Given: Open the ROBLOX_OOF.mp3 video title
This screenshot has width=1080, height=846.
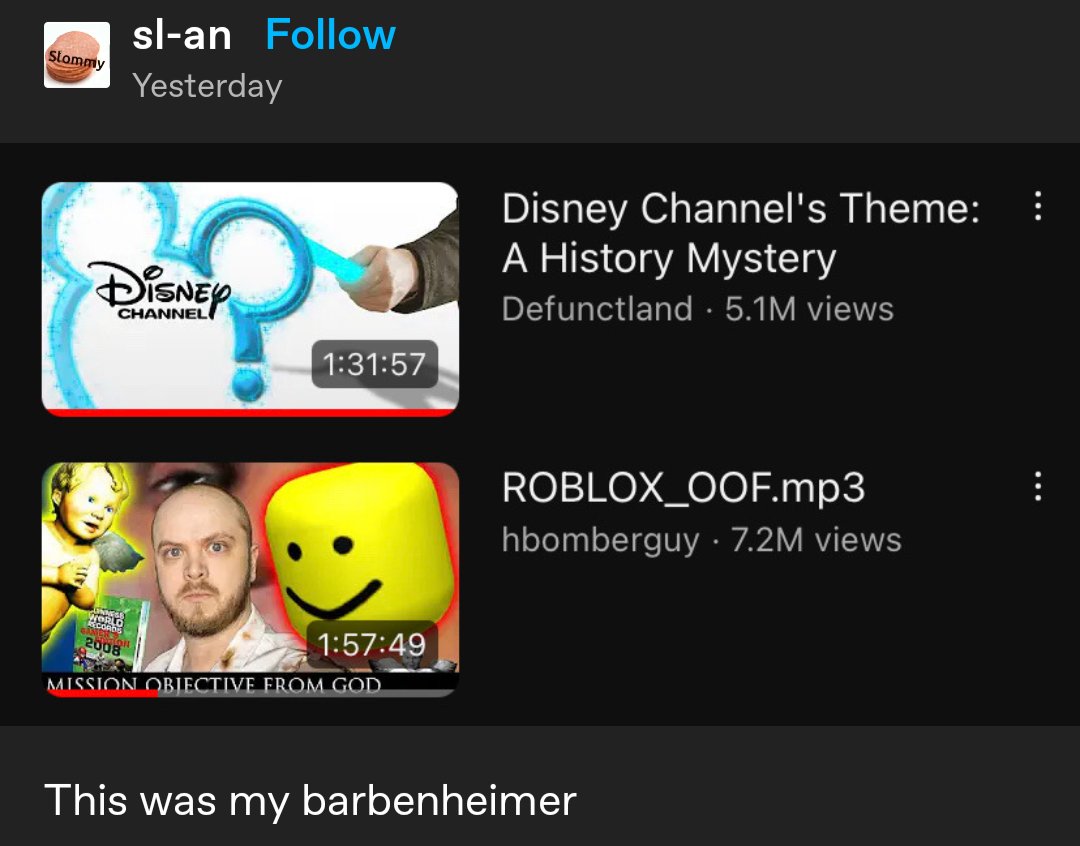Looking at the screenshot, I should point(683,488).
